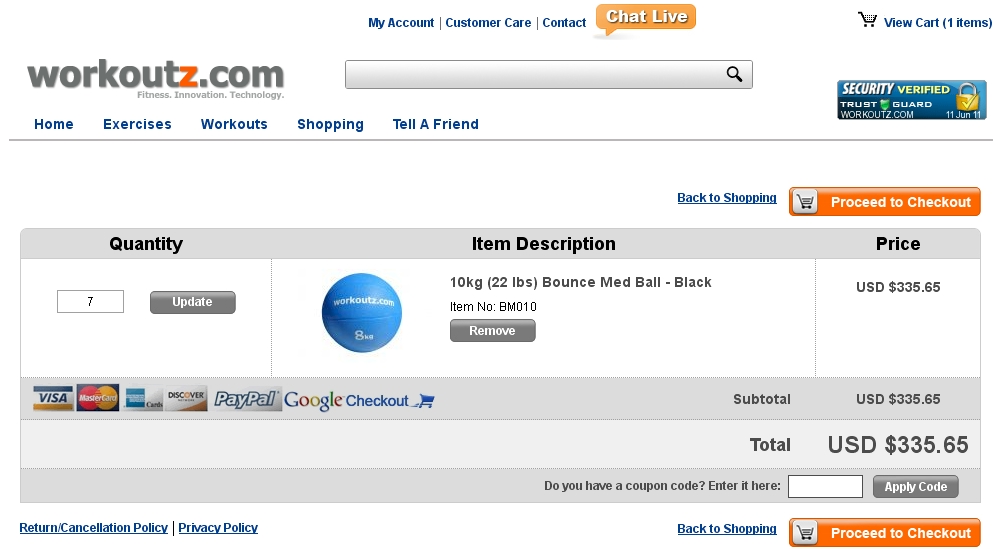Open the Exercises menu
Image resolution: width=1001 pixels, height=549 pixels.
(137, 124)
